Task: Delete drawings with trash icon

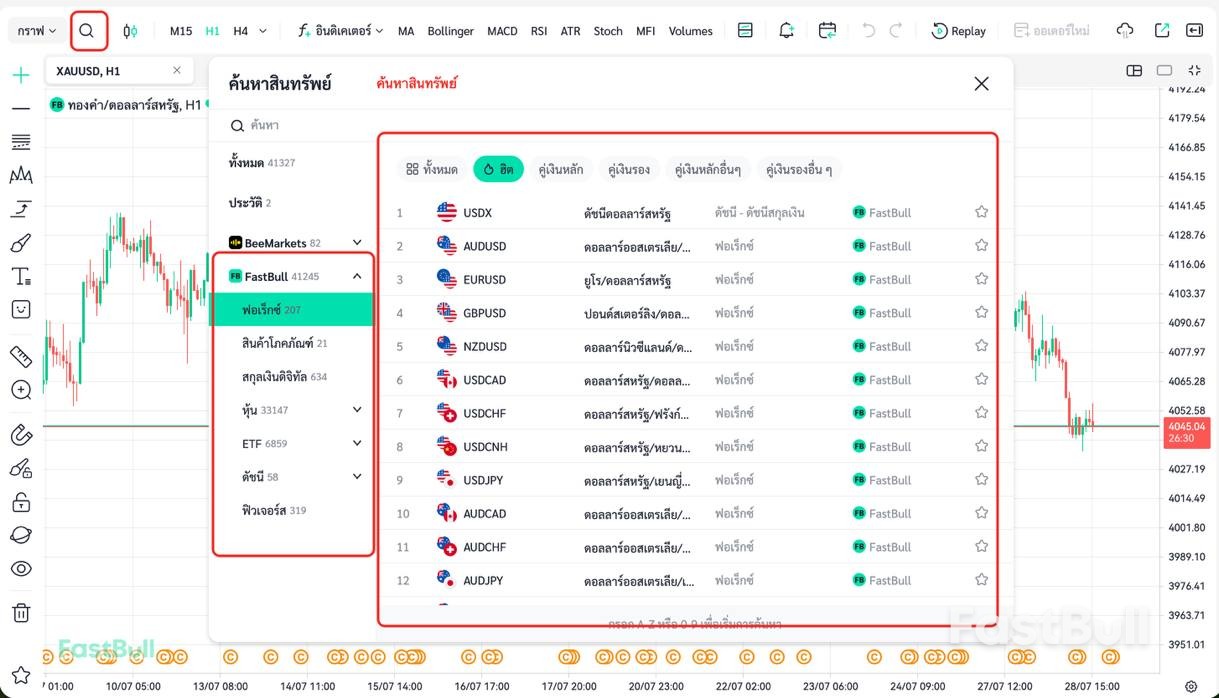Action: coord(21,613)
